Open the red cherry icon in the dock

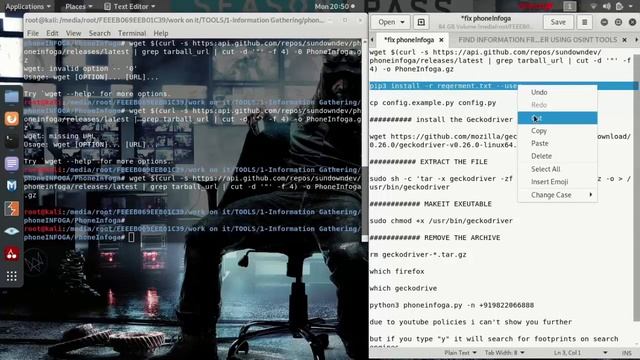[x=11, y=254]
